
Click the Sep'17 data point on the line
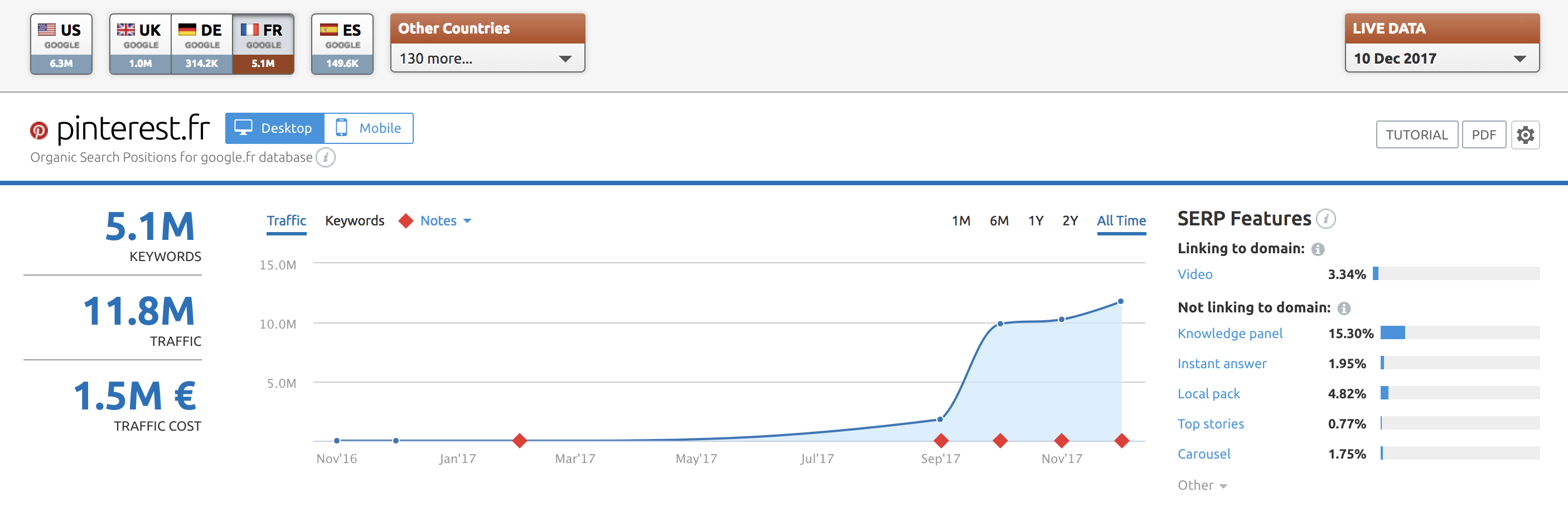click(941, 419)
